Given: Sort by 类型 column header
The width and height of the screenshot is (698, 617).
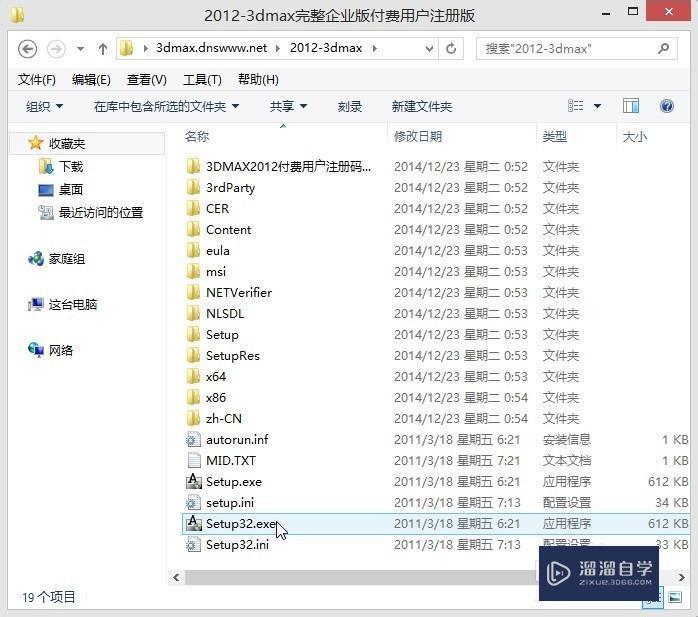Looking at the screenshot, I should 554,136.
